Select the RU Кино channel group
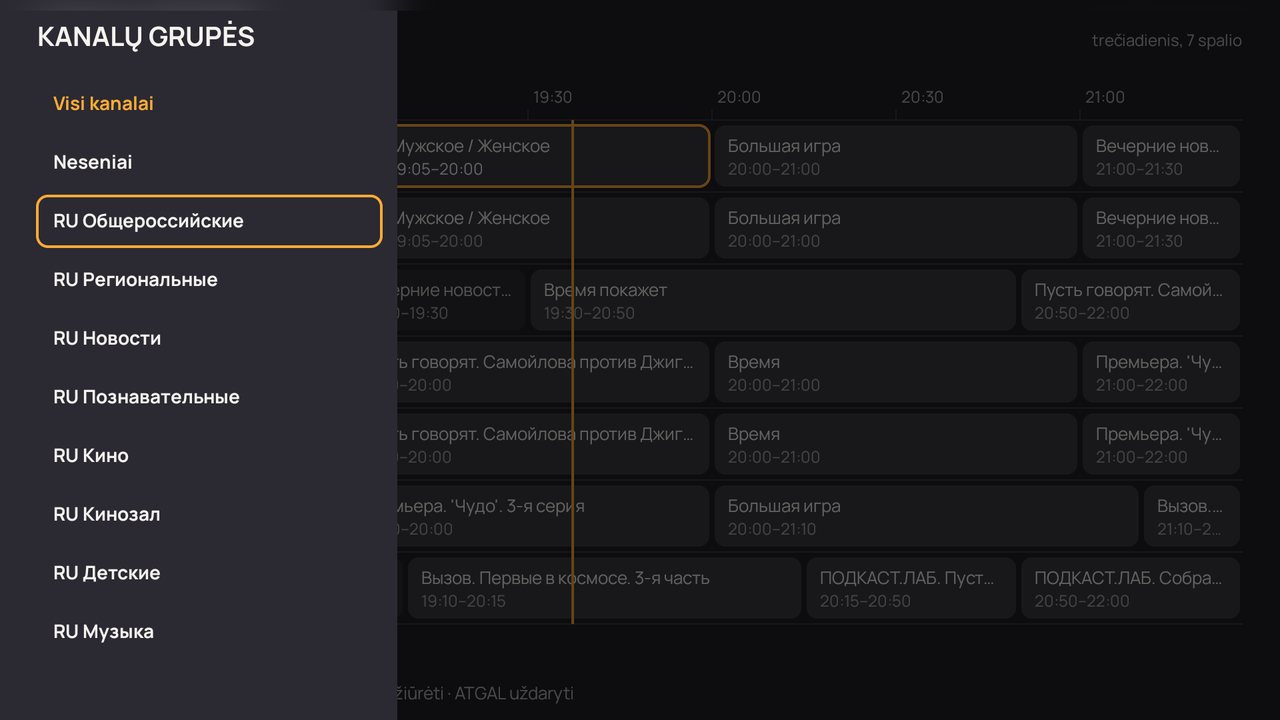This screenshot has height=720, width=1280. click(209, 456)
